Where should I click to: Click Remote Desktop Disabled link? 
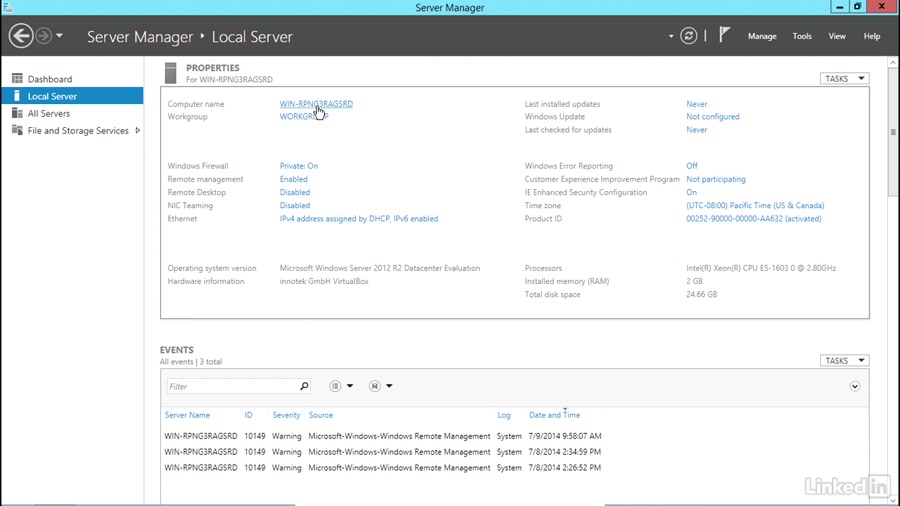pos(294,192)
